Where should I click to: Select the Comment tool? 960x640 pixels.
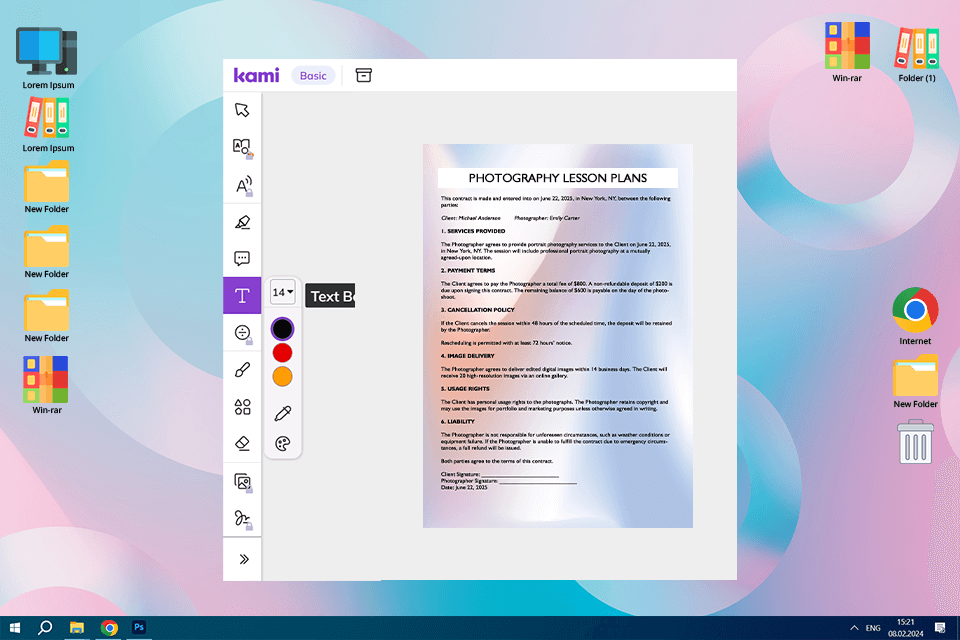click(242, 258)
